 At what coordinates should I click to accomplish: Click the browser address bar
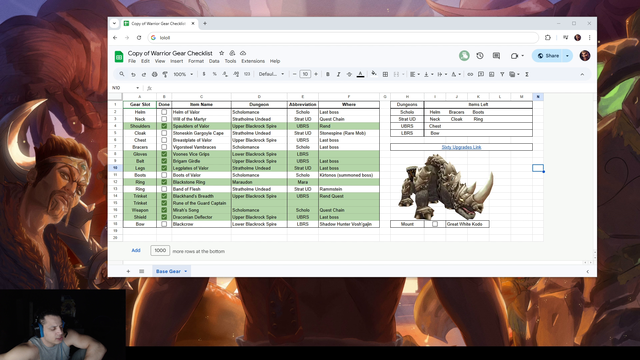(x=343, y=38)
